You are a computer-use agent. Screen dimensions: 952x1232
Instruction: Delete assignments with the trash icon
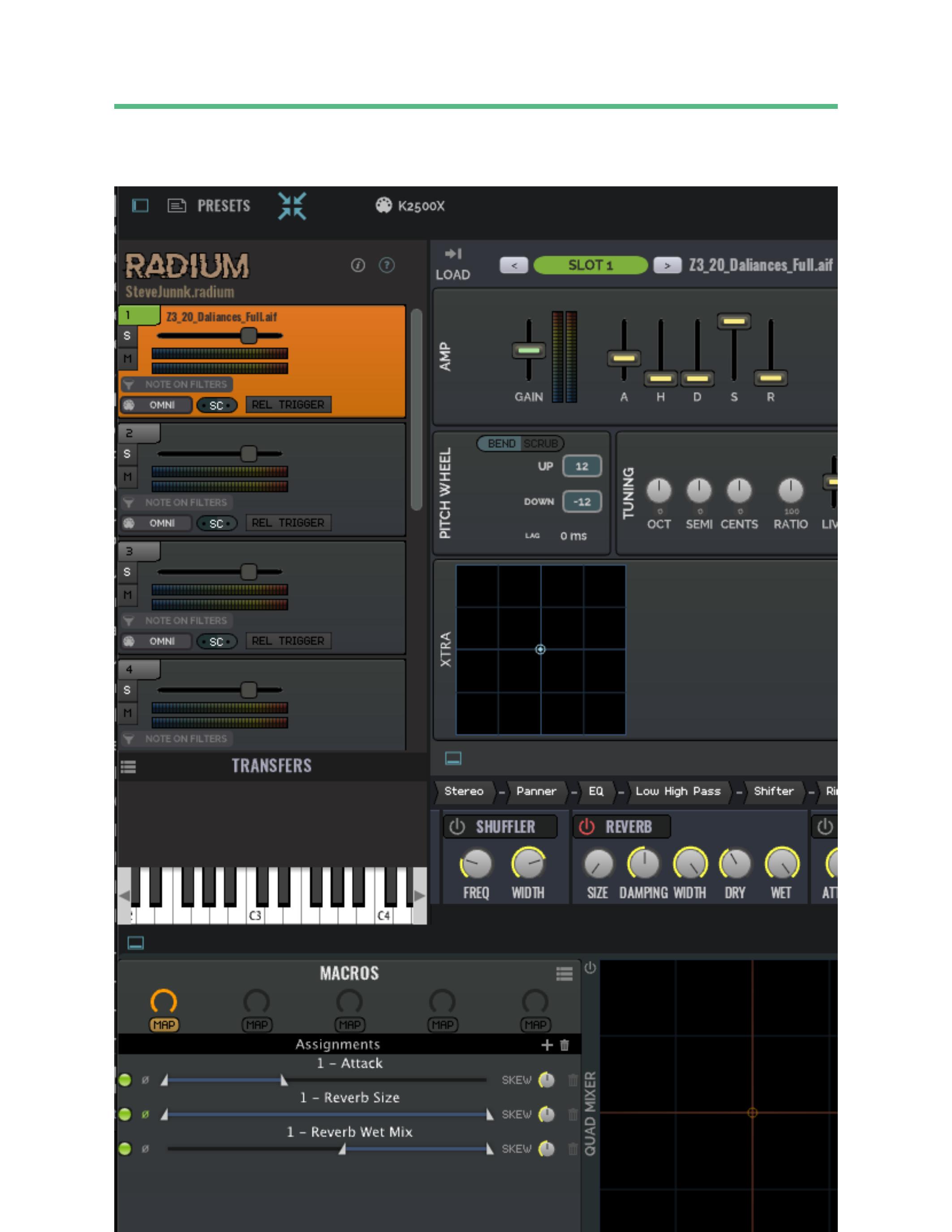(x=564, y=1045)
